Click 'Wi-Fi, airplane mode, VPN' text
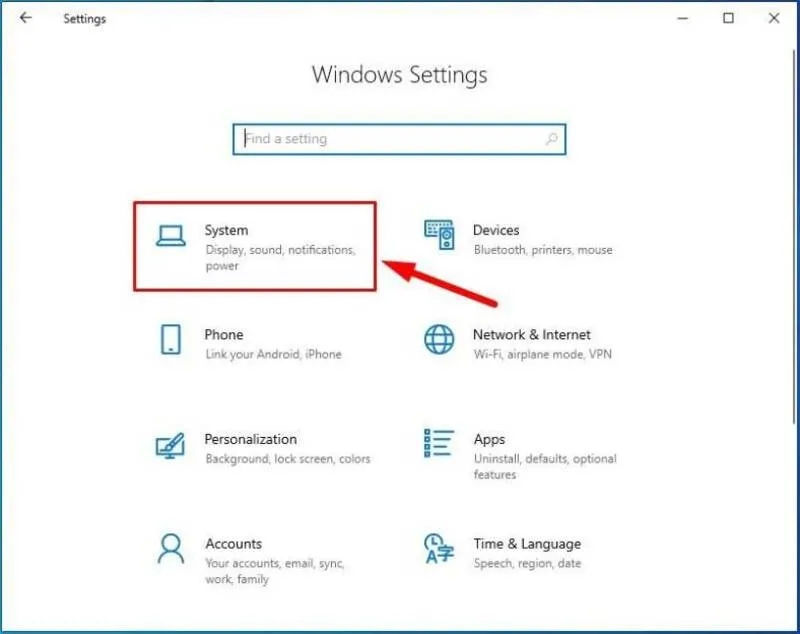Image resolution: width=800 pixels, height=634 pixels. coord(542,354)
